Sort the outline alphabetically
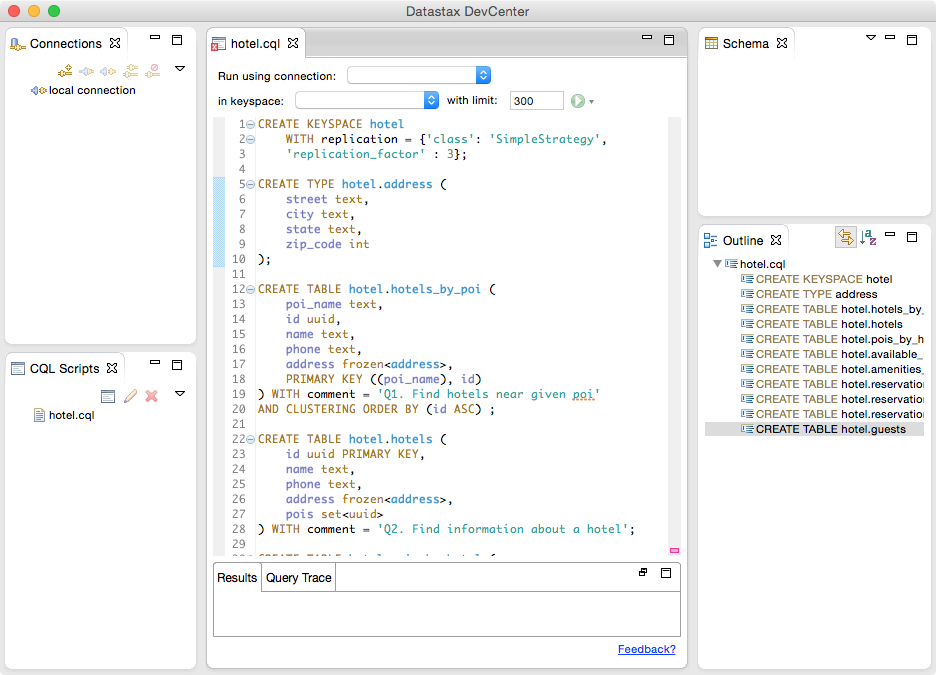The image size is (936, 675). click(x=868, y=238)
